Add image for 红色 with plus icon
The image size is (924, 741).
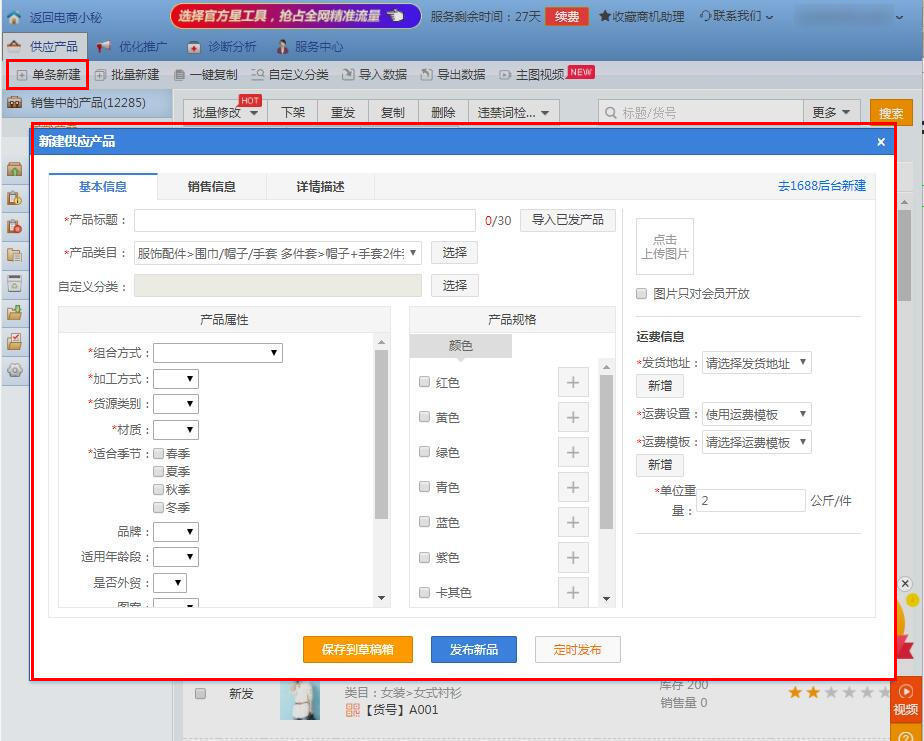(572, 383)
